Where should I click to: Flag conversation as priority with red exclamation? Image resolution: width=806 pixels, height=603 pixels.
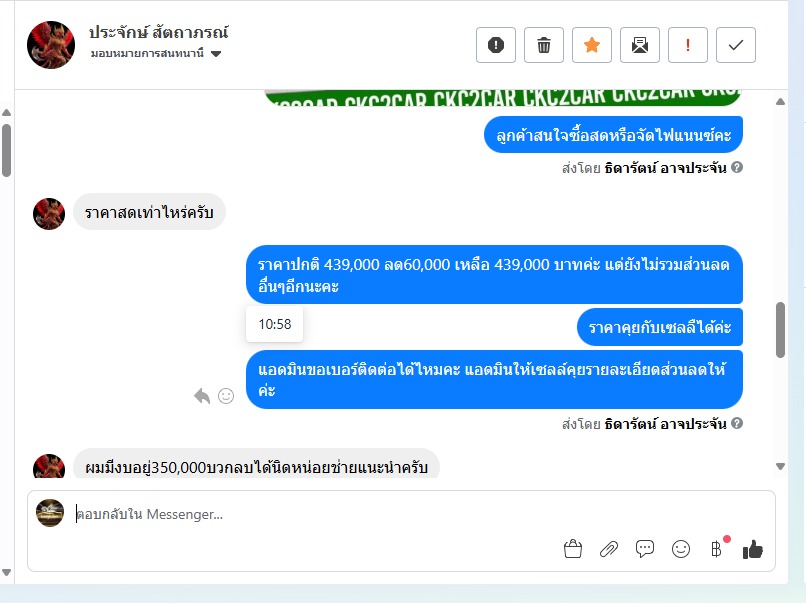click(688, 45)
